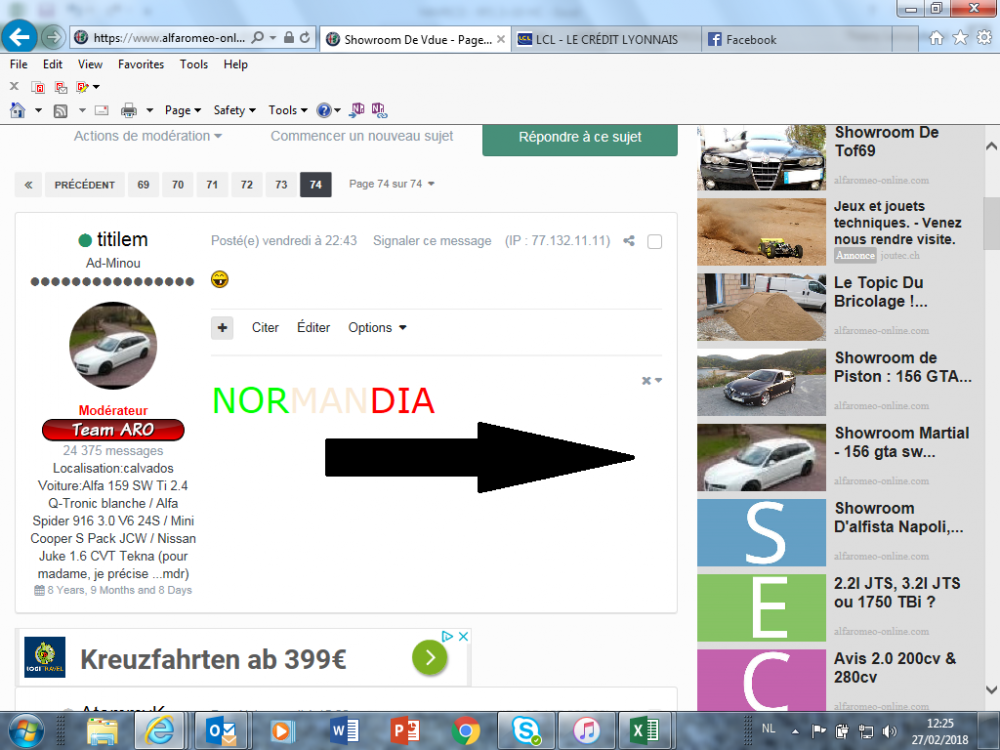Screen dimensions: 1000x750
Task: Click the plus multiquote button
Action: click(222, 328)
